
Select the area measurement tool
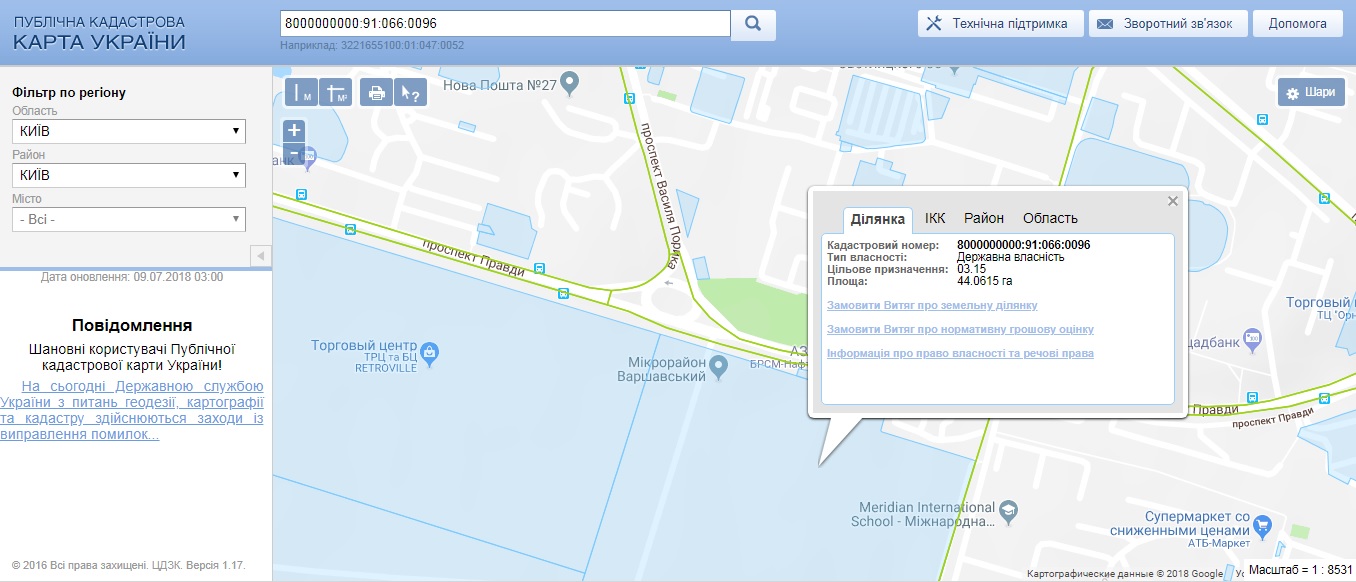tap(338, 93)
